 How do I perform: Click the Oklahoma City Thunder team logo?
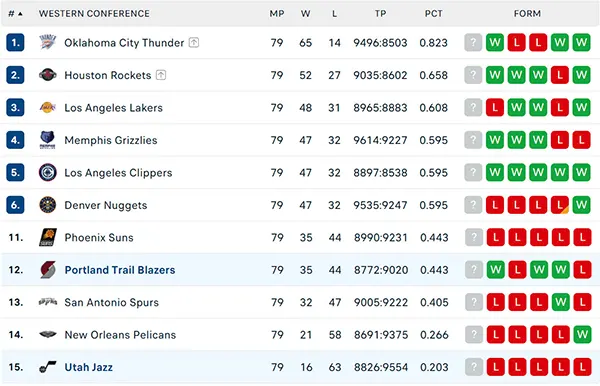coord(48,42)
